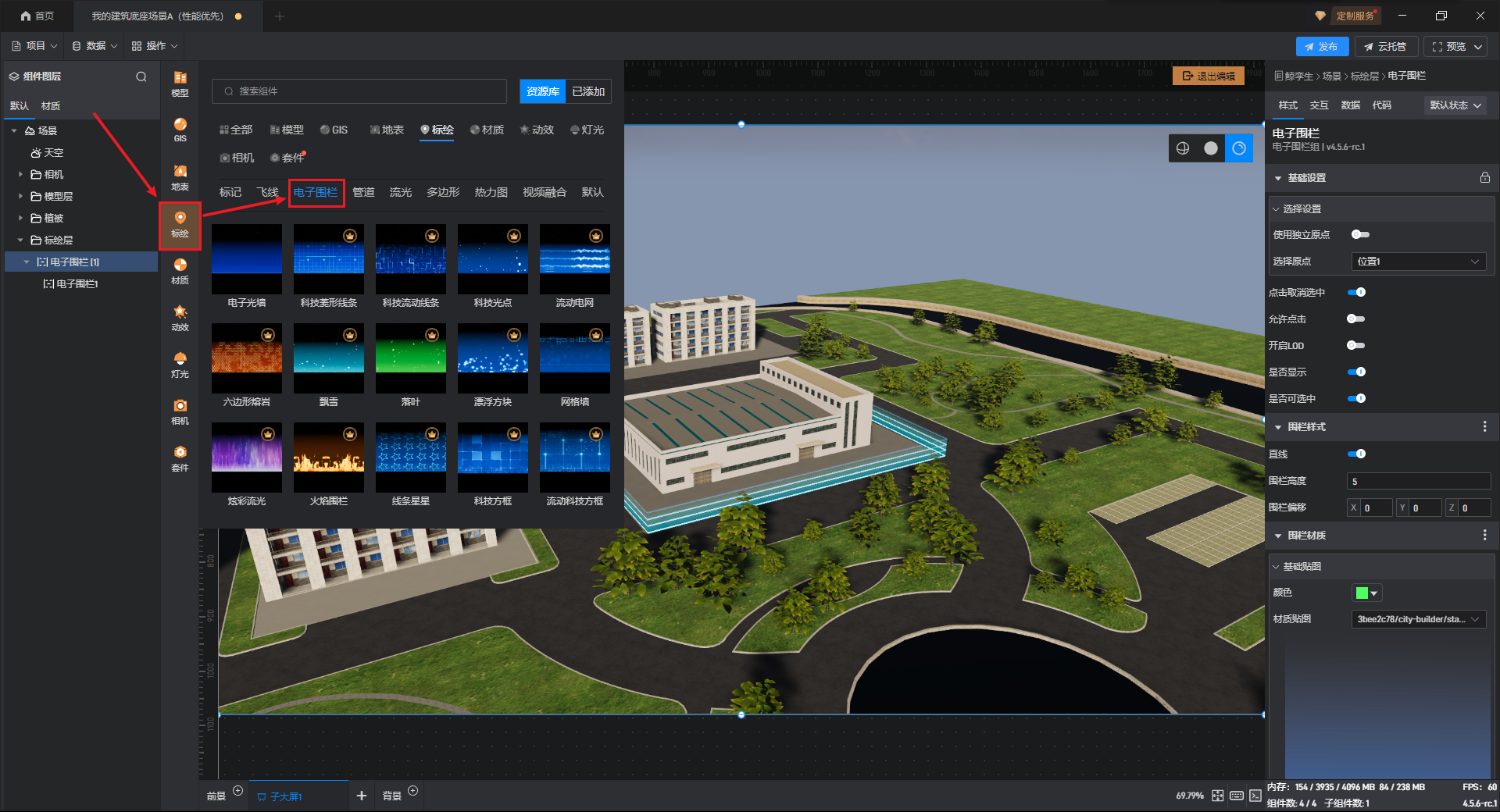Click the 发布 publish button
1500x812 pixels.
coord(1321,47)
